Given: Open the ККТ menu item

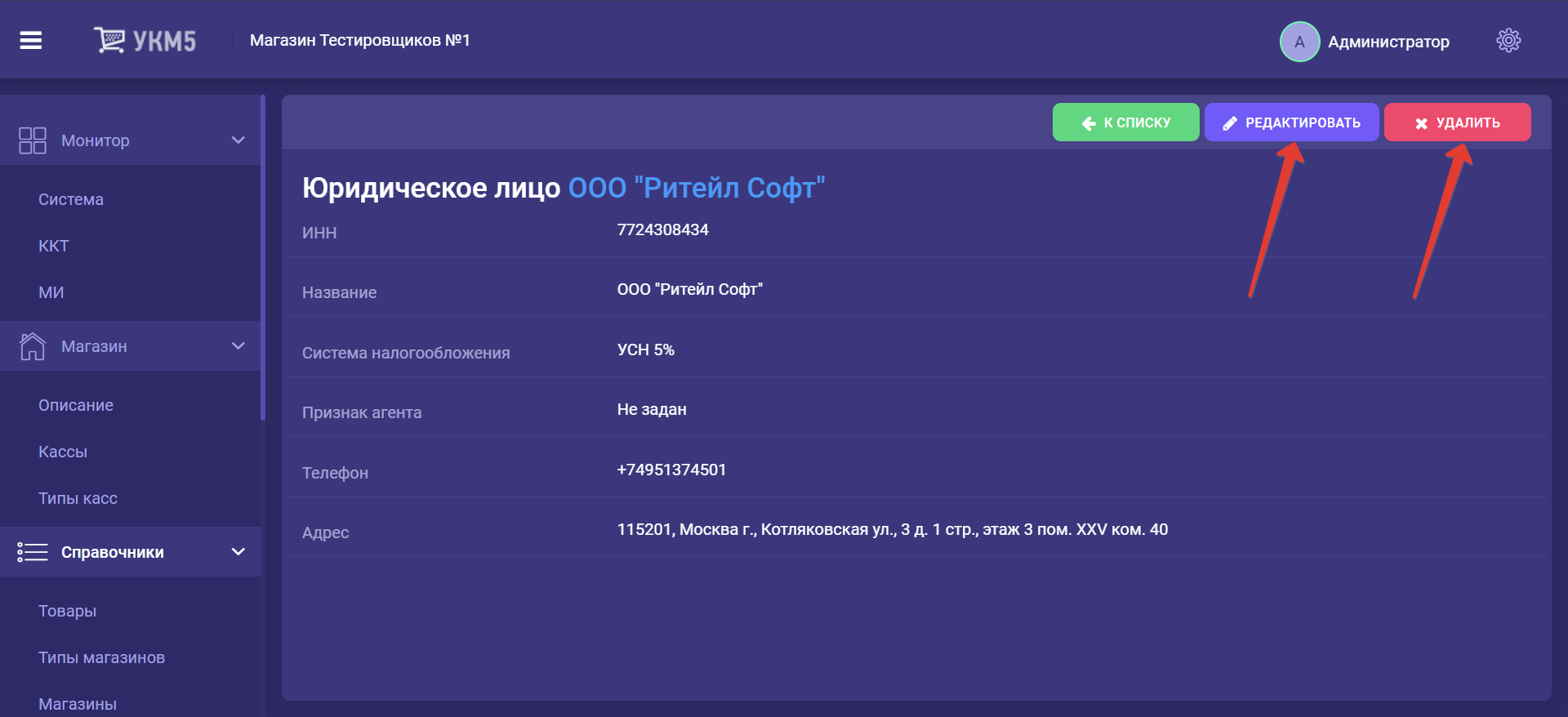Looking at the screenshot, I should coord(54,246).
